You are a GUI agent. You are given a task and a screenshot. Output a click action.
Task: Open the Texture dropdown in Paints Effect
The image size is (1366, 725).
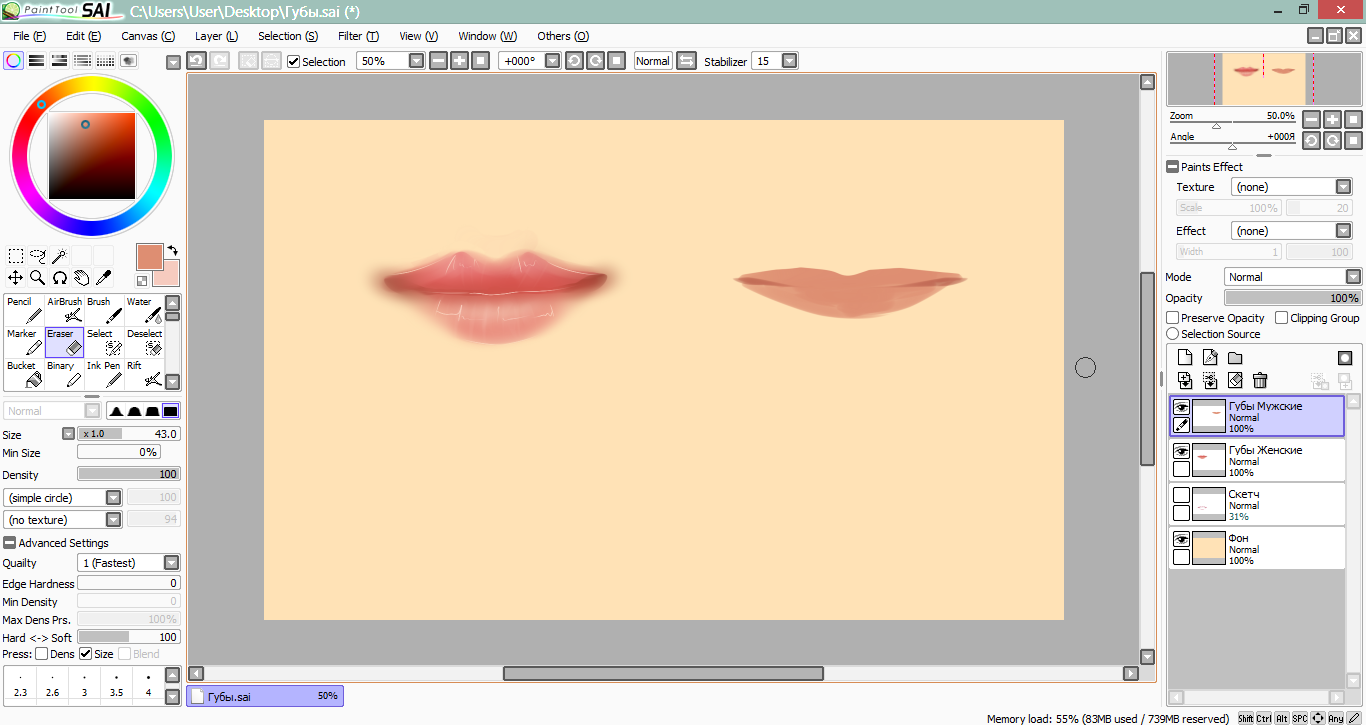click(x=1343, y=187)
